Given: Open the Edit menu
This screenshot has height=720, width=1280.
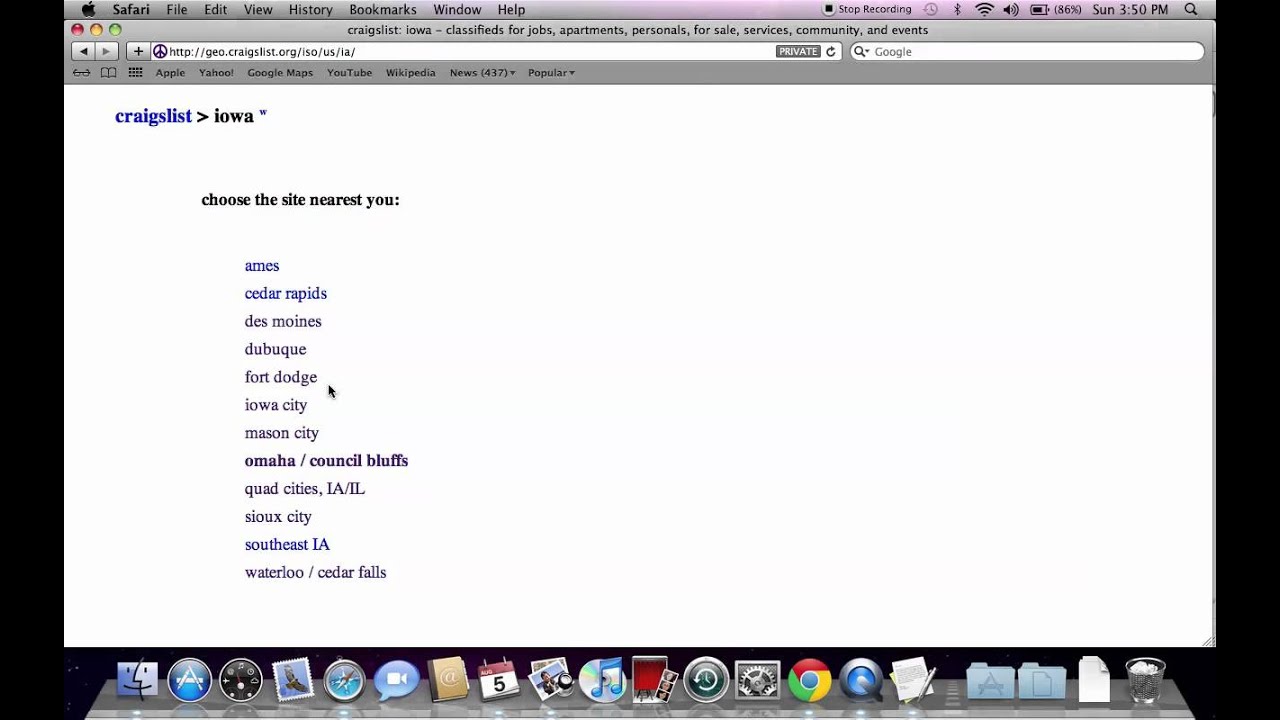Looking at the screenshot, I should point(215,10).
